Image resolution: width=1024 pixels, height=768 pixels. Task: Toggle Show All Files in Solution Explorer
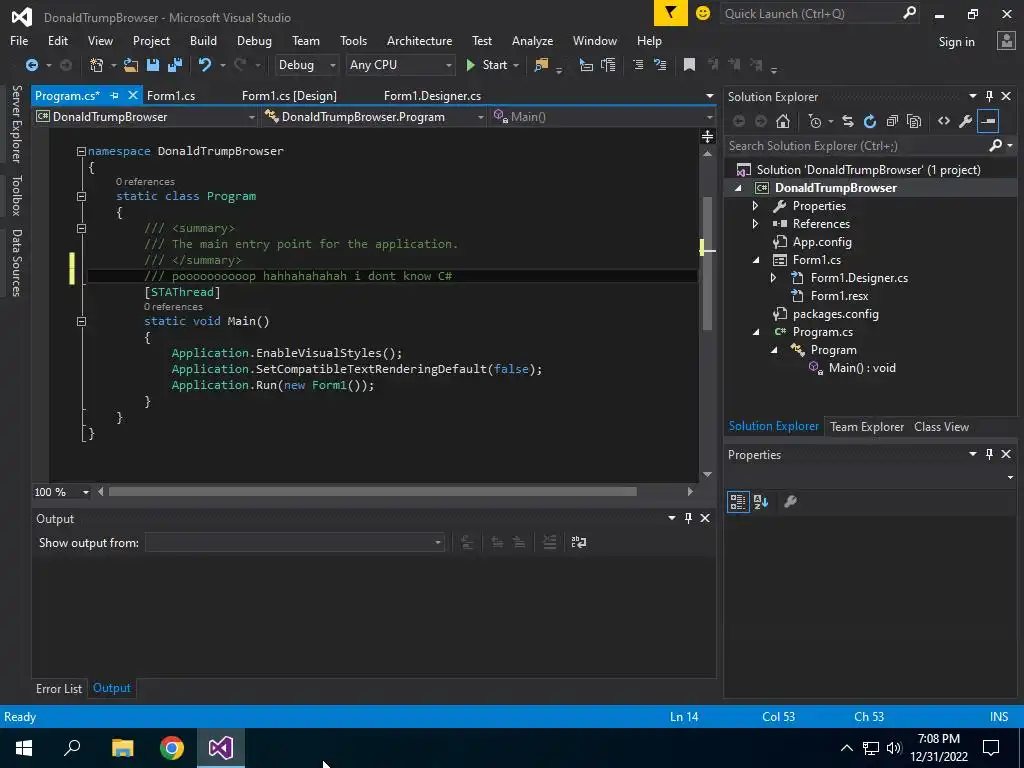coord(914,121)
